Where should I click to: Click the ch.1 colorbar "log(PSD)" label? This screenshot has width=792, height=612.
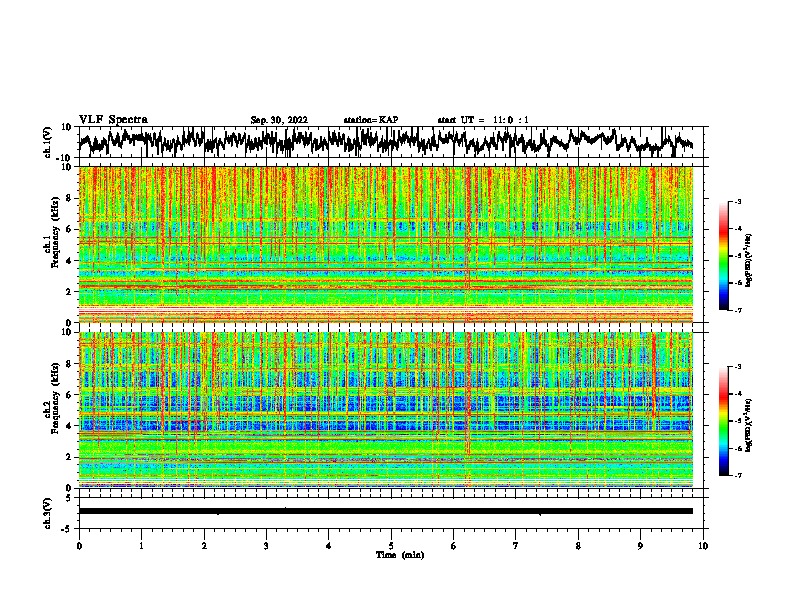(x=749, y=260)
